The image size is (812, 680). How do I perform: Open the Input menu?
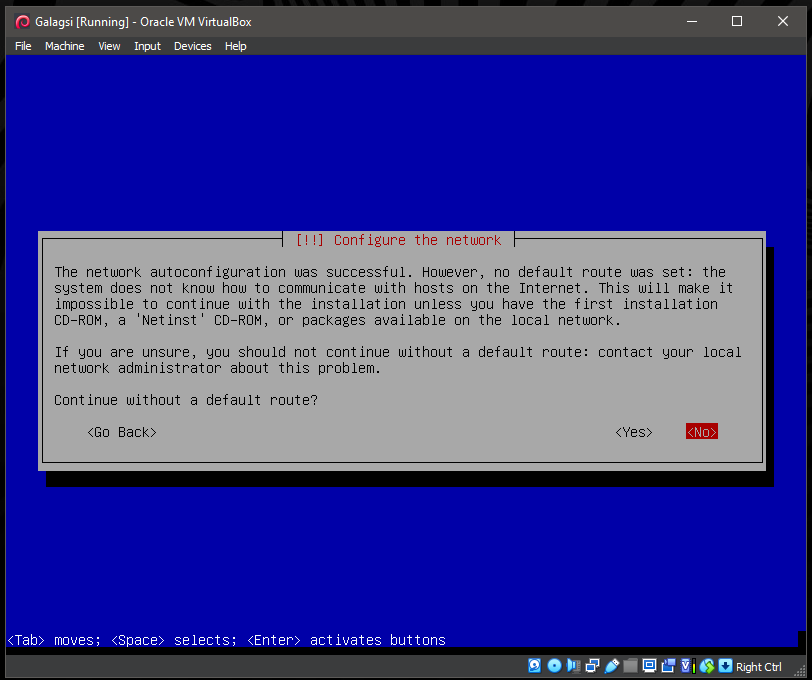point(148,46)
